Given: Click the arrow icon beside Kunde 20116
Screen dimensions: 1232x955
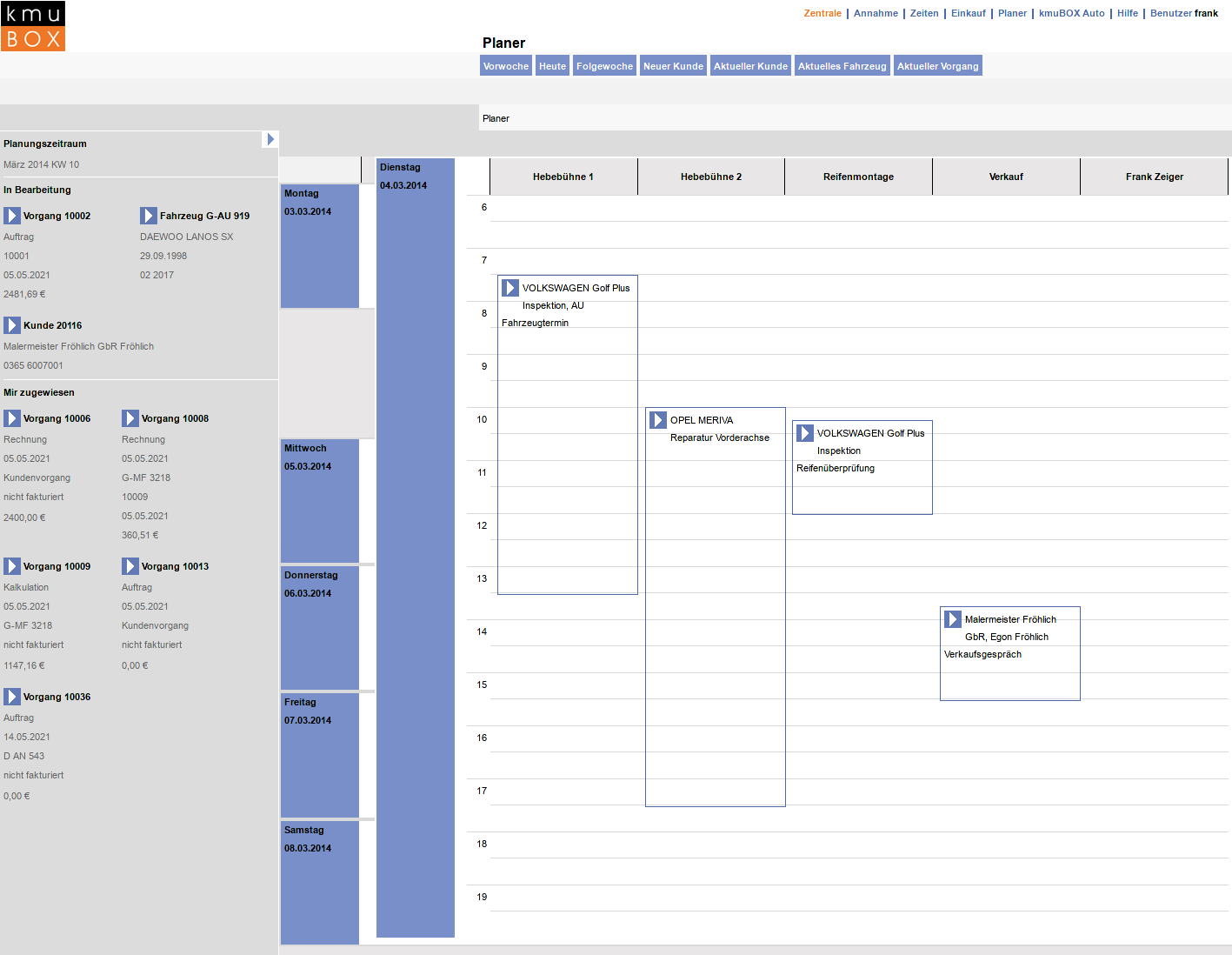Looking at the screenshot, I should [x=12, y=325].
